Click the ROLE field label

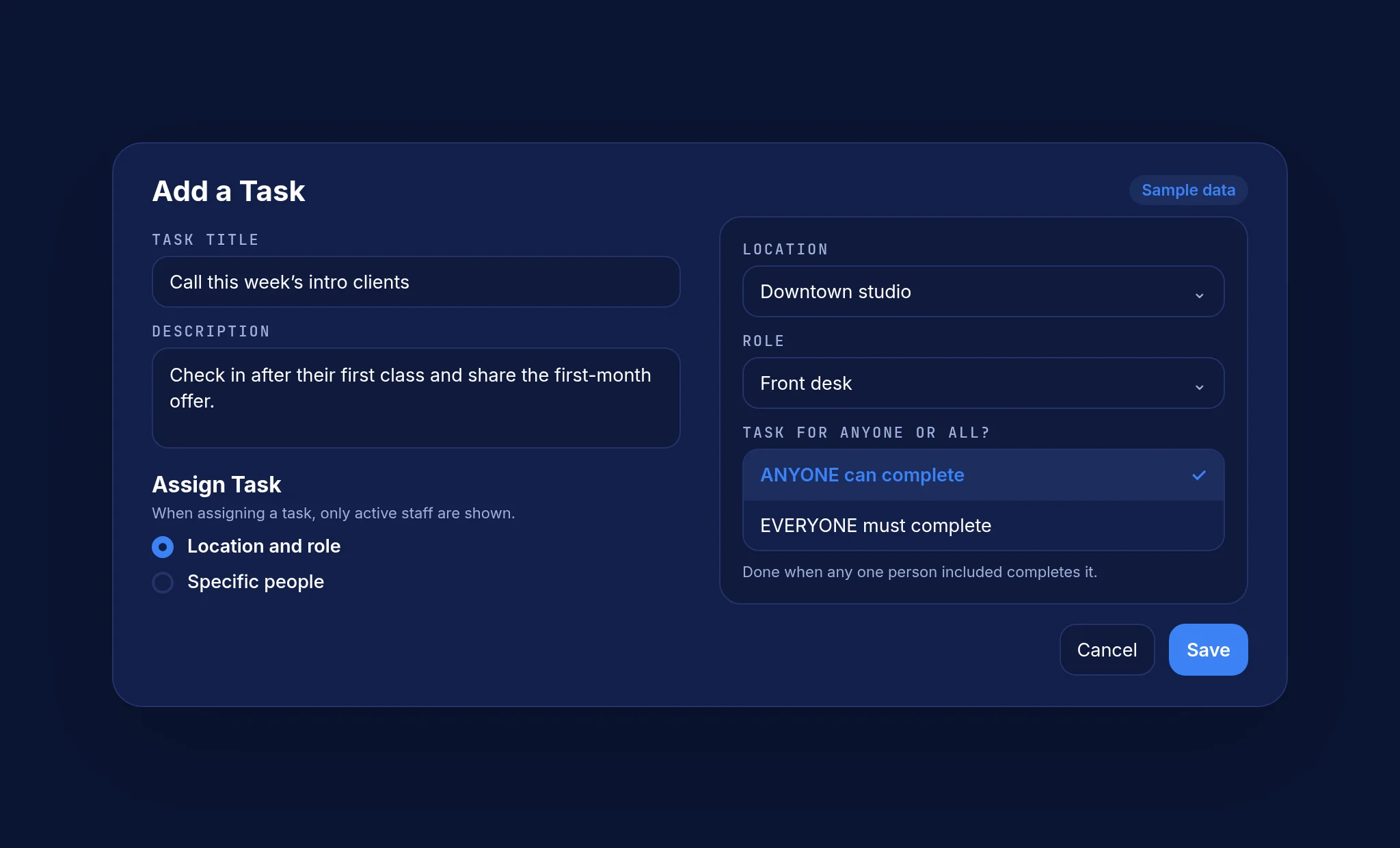click(x=764, y=341)
